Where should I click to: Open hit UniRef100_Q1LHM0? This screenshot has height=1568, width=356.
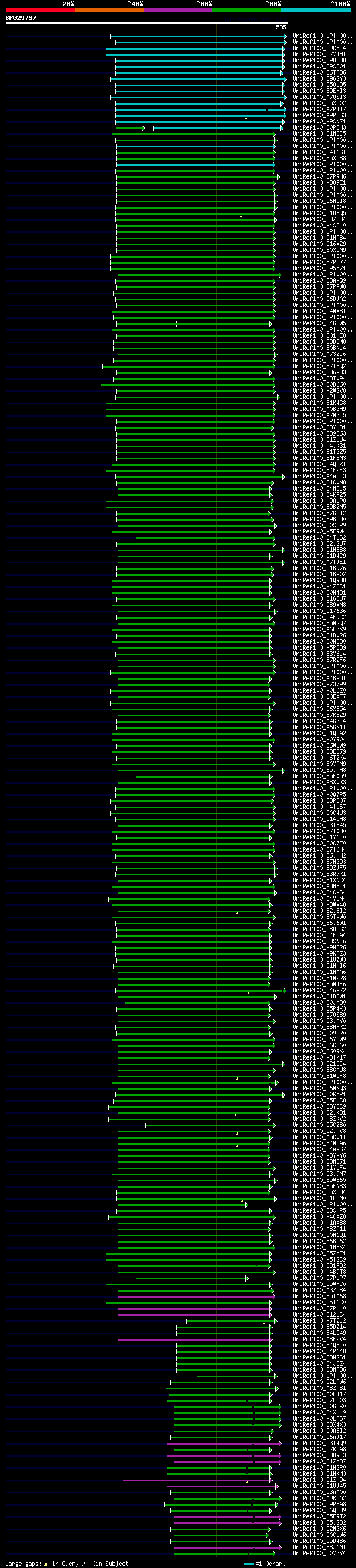coord(319,1199)
